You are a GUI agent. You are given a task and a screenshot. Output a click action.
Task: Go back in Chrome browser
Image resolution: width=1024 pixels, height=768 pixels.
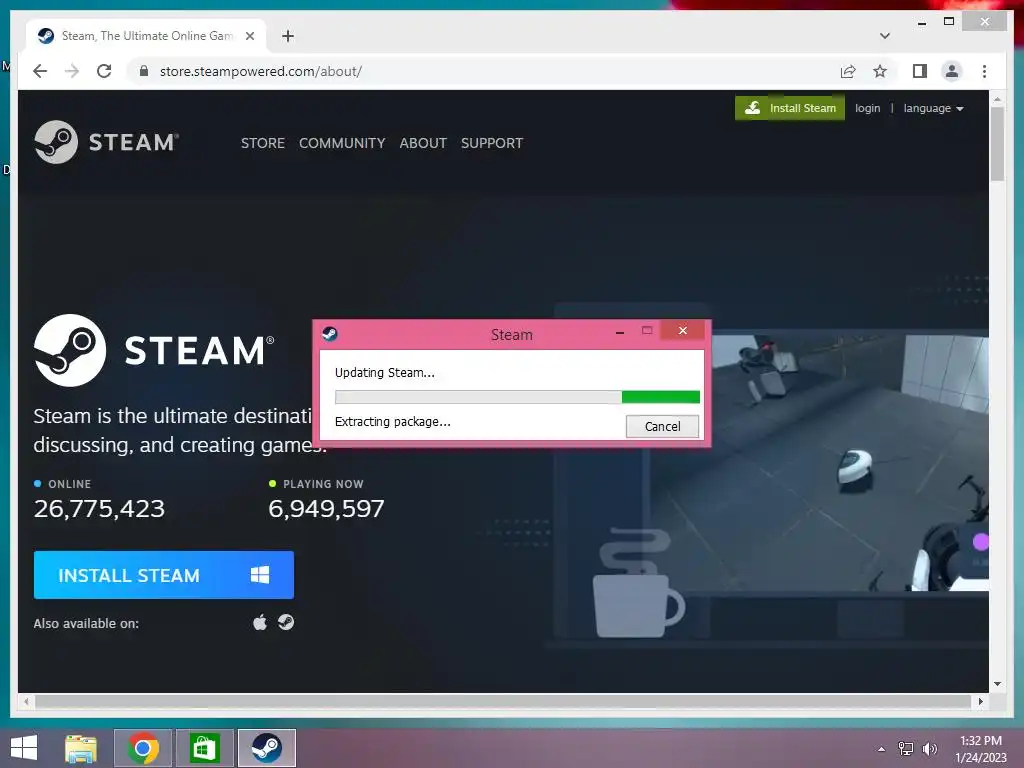pyautogui.click(x=40, y=71)
